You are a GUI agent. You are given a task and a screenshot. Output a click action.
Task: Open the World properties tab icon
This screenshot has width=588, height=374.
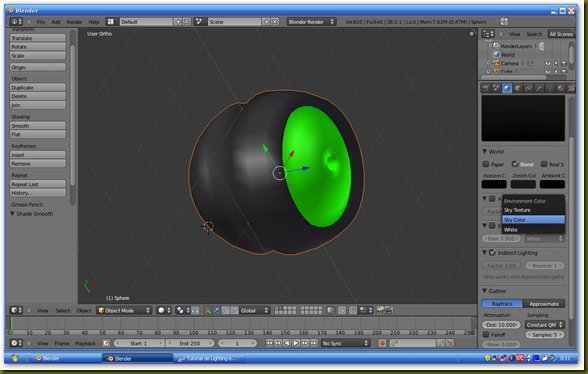pyautogui.click(x=507, y=88)
